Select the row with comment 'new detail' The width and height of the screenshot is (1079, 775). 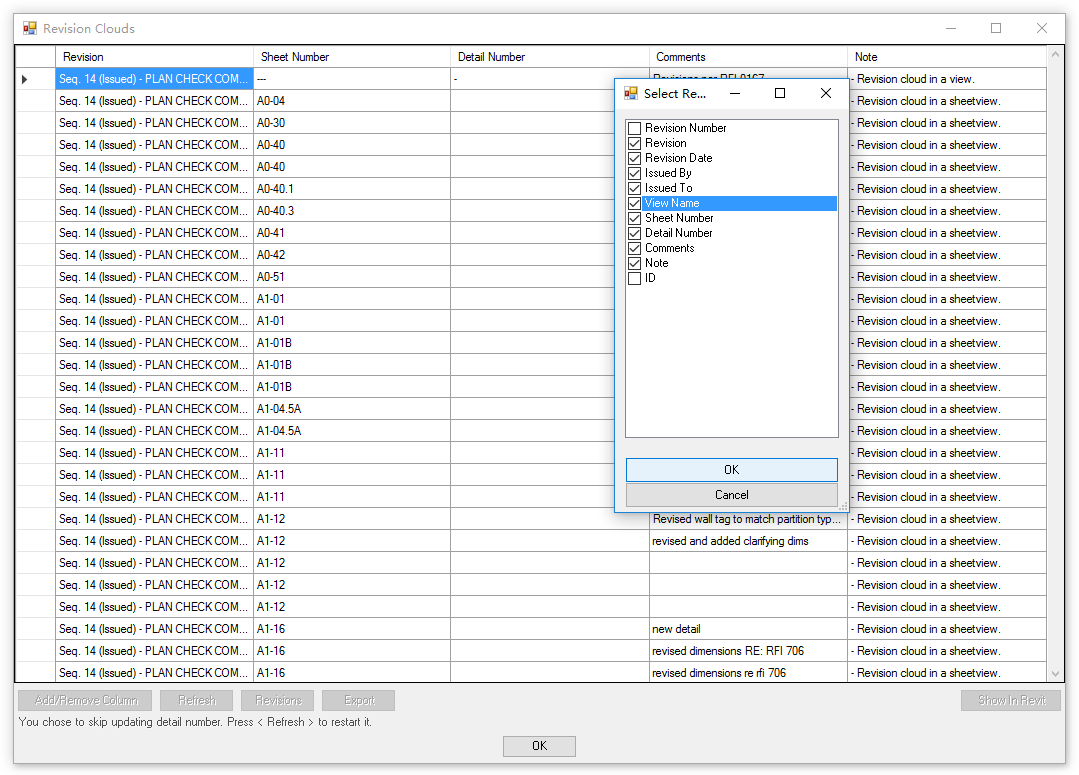click(300, 628)
